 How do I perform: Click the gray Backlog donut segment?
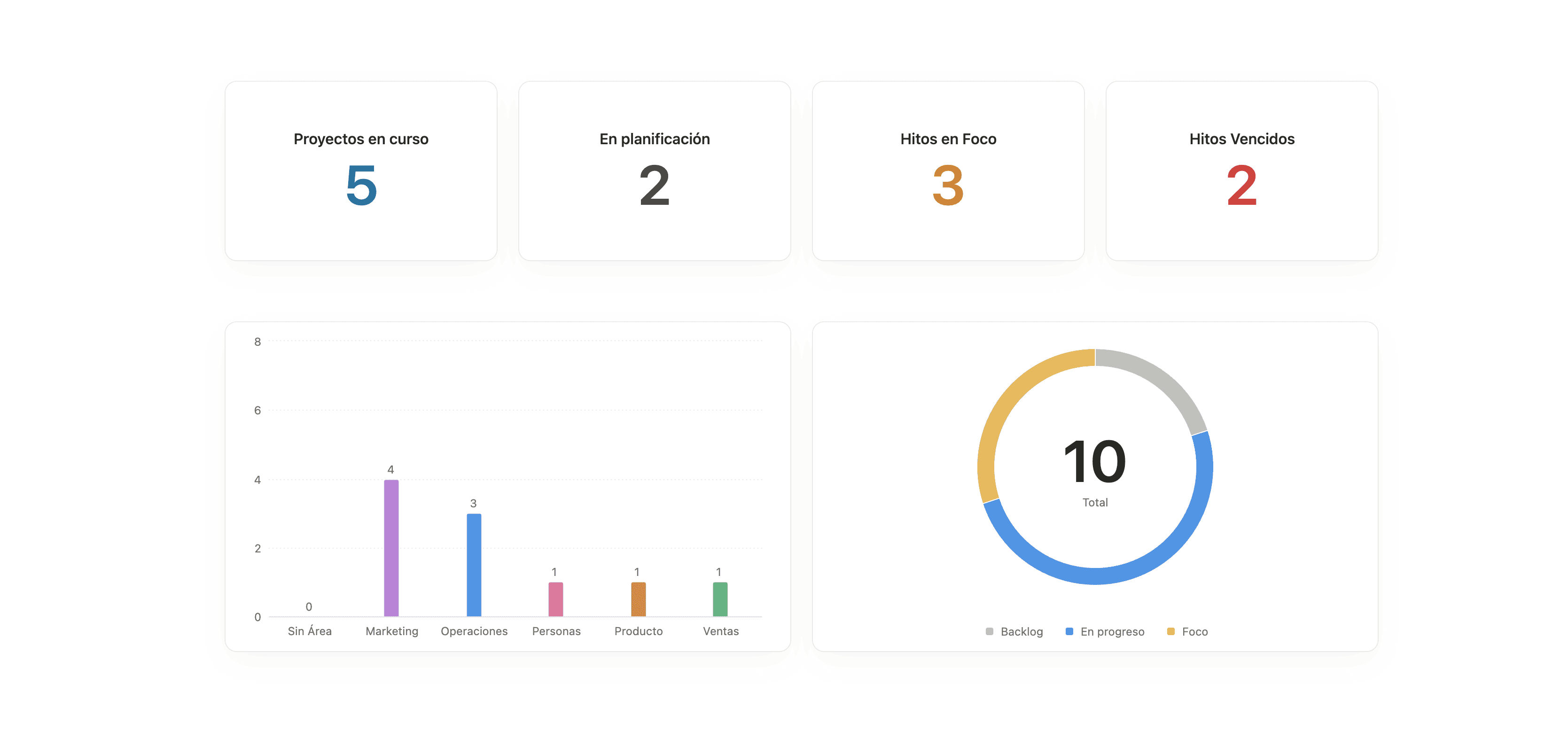click(1160, 380)
